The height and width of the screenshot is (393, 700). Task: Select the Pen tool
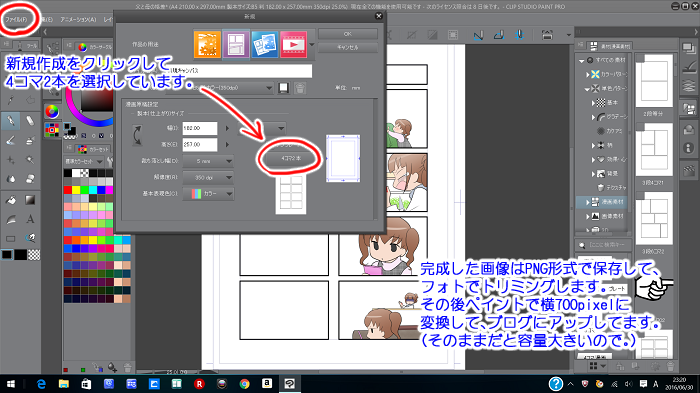tap(10, 121)
